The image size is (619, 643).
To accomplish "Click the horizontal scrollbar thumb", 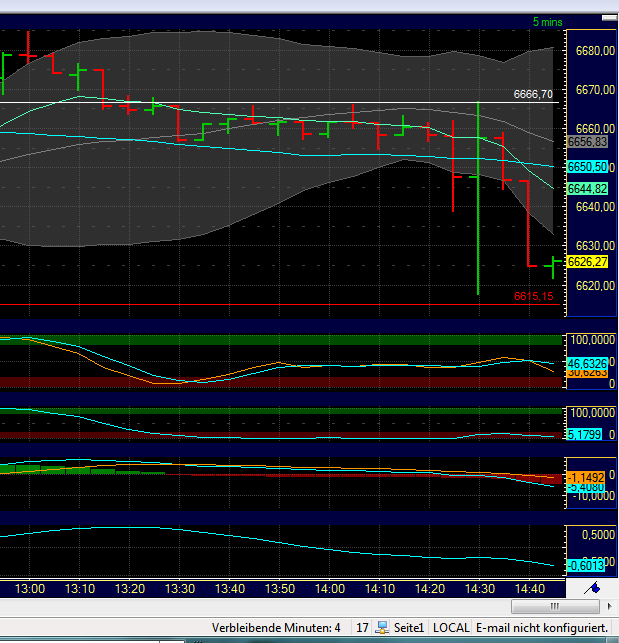I will coord(555,606).
